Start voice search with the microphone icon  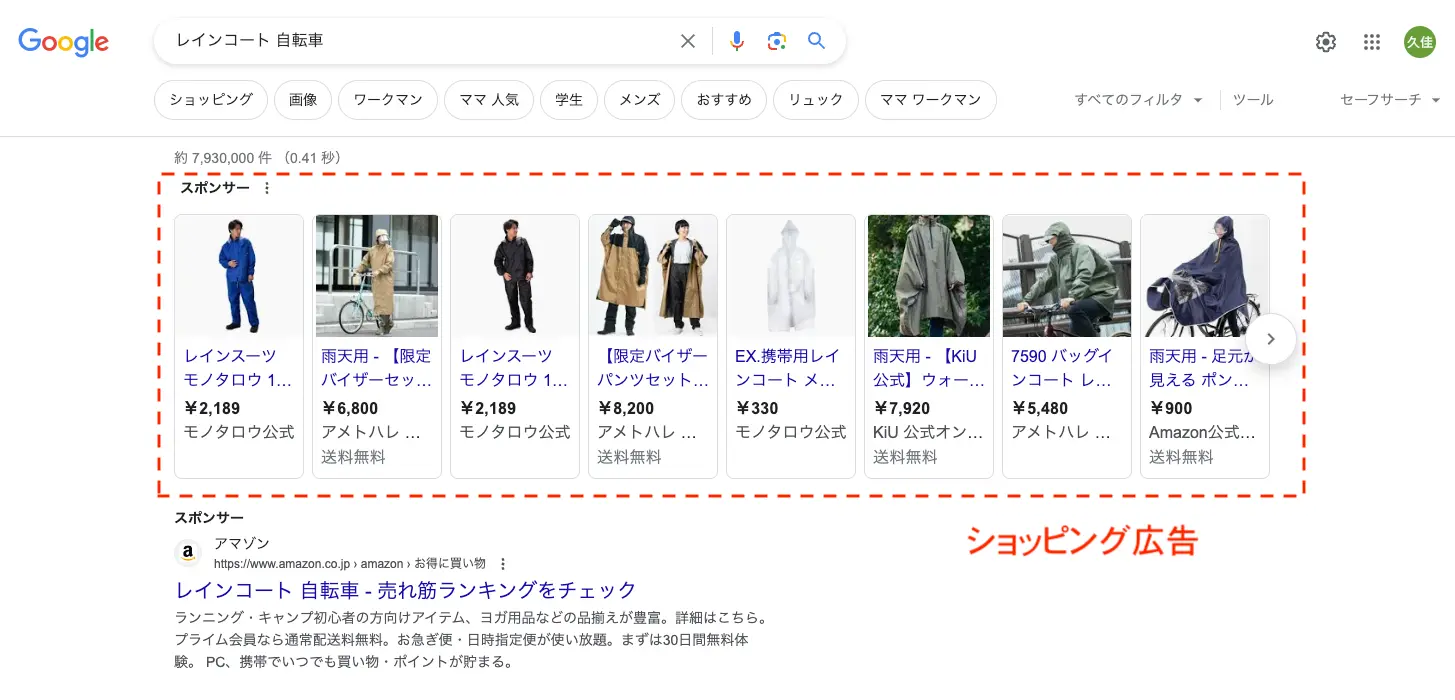click(737, 41)
